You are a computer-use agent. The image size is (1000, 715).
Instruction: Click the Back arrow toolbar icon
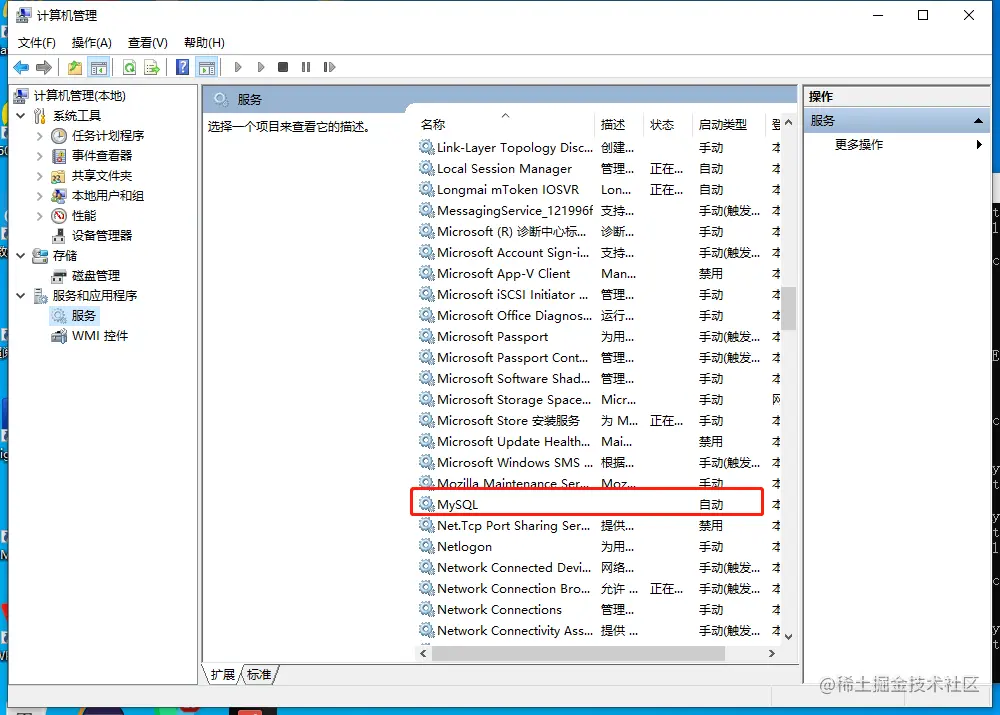tap(21, 67)
